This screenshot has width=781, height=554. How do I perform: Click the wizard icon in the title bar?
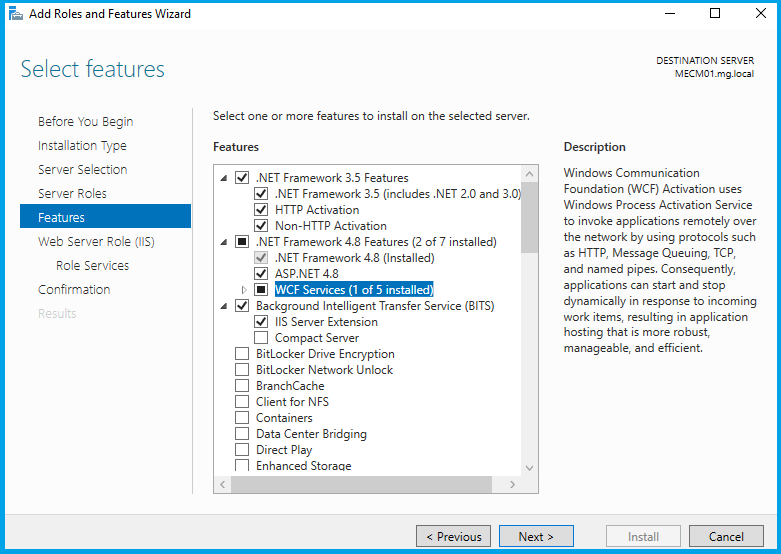pos(16,14)
